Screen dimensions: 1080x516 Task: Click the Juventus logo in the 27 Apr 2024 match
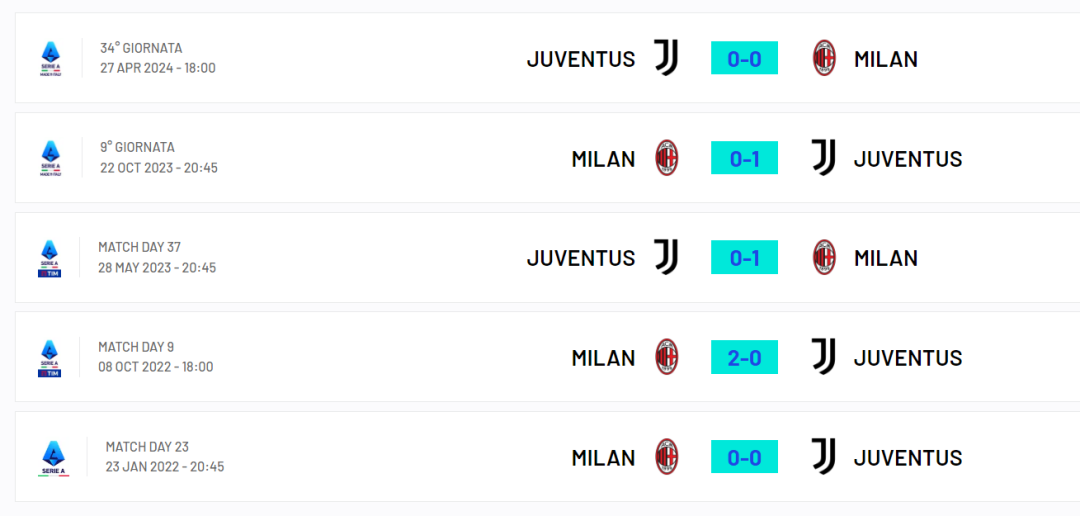[666, 58]
